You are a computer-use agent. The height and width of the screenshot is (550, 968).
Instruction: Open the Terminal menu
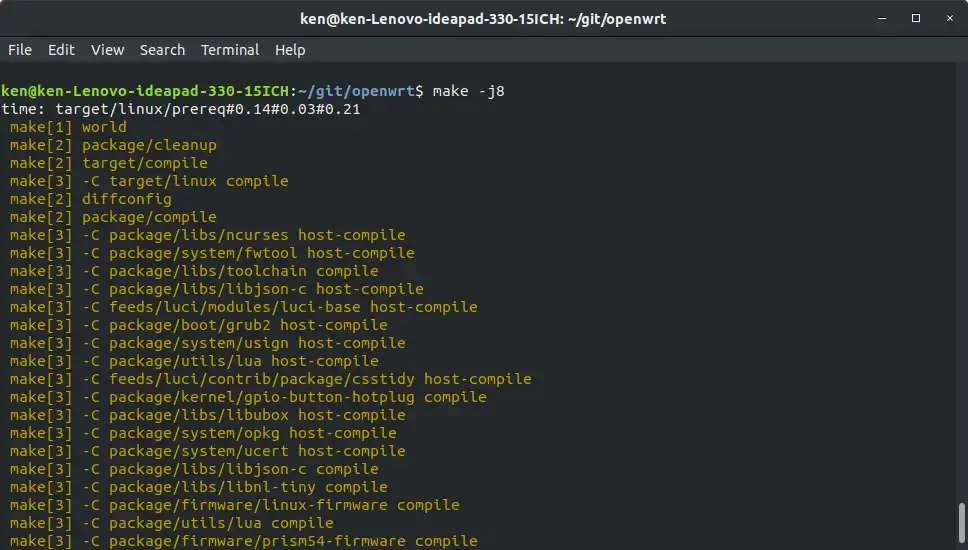(x=230, y=50)
